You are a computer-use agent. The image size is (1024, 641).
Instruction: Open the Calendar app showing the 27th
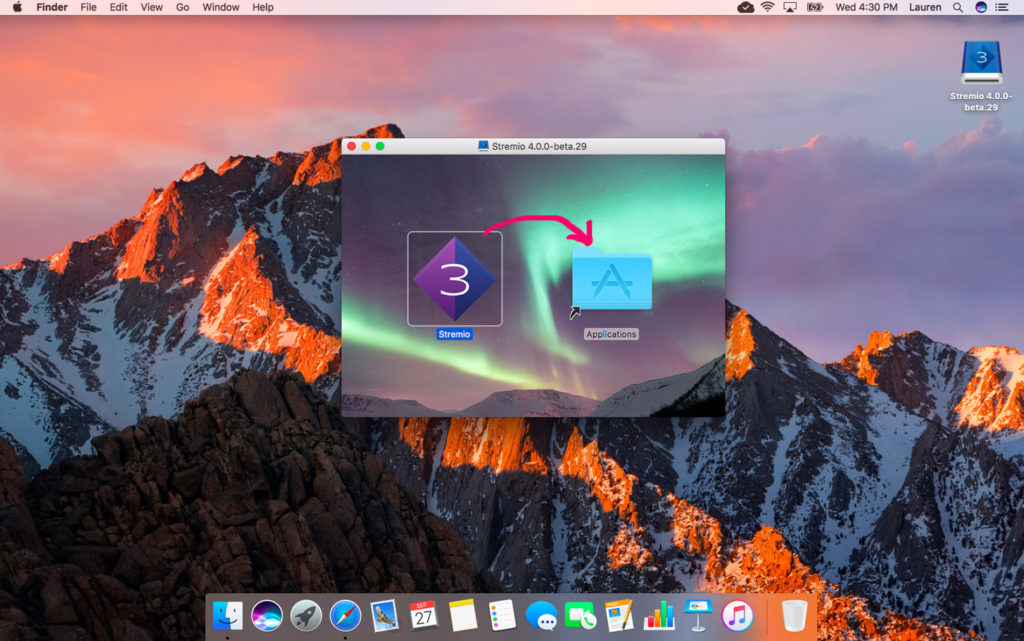tap(422, 616)
